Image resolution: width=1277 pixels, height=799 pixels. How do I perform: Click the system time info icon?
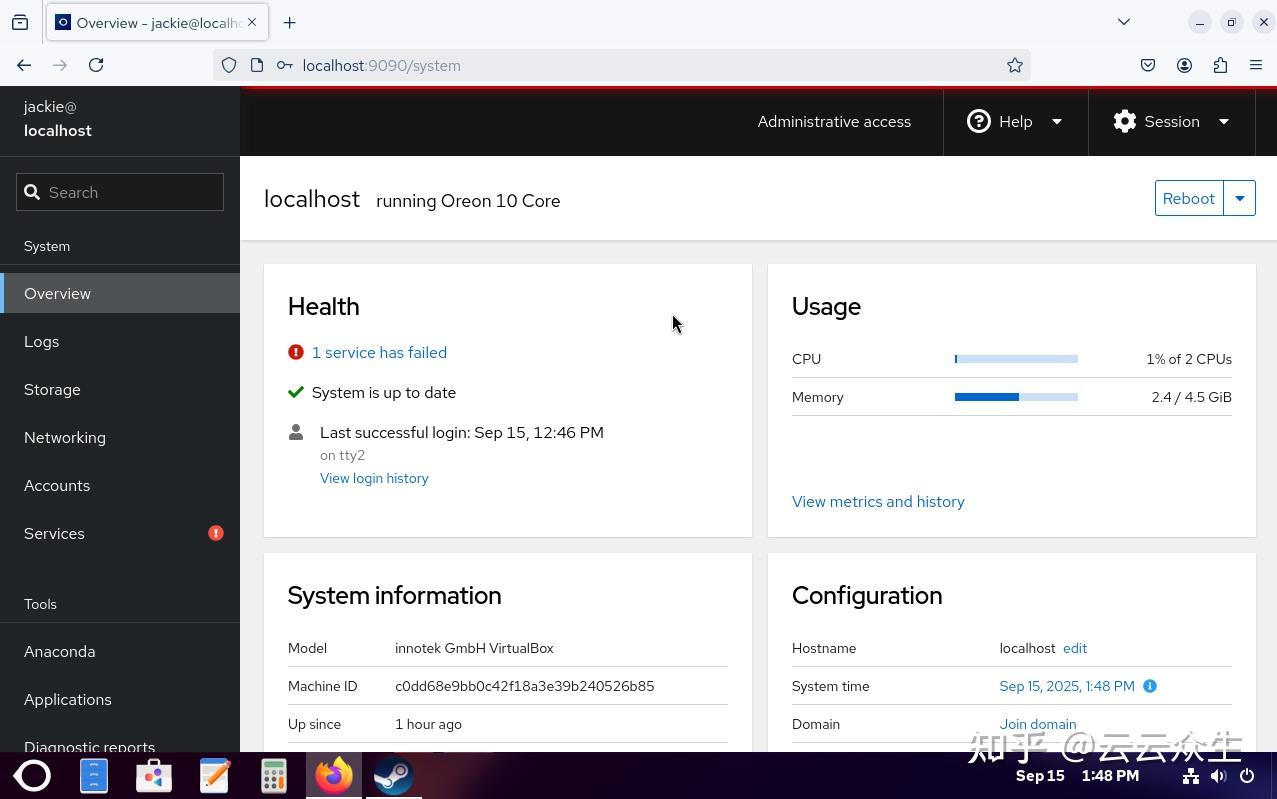1150,686
